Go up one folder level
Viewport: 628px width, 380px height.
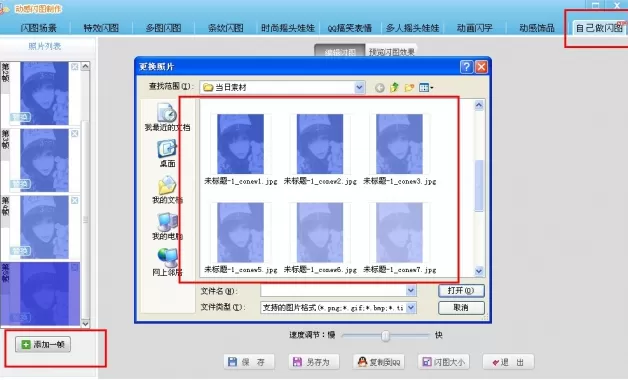coord(395,87)
